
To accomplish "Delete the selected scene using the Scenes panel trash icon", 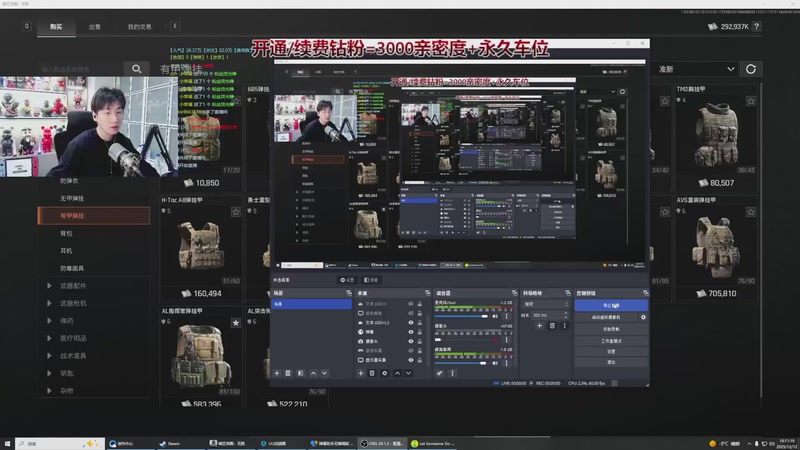I will pos(288,373).
